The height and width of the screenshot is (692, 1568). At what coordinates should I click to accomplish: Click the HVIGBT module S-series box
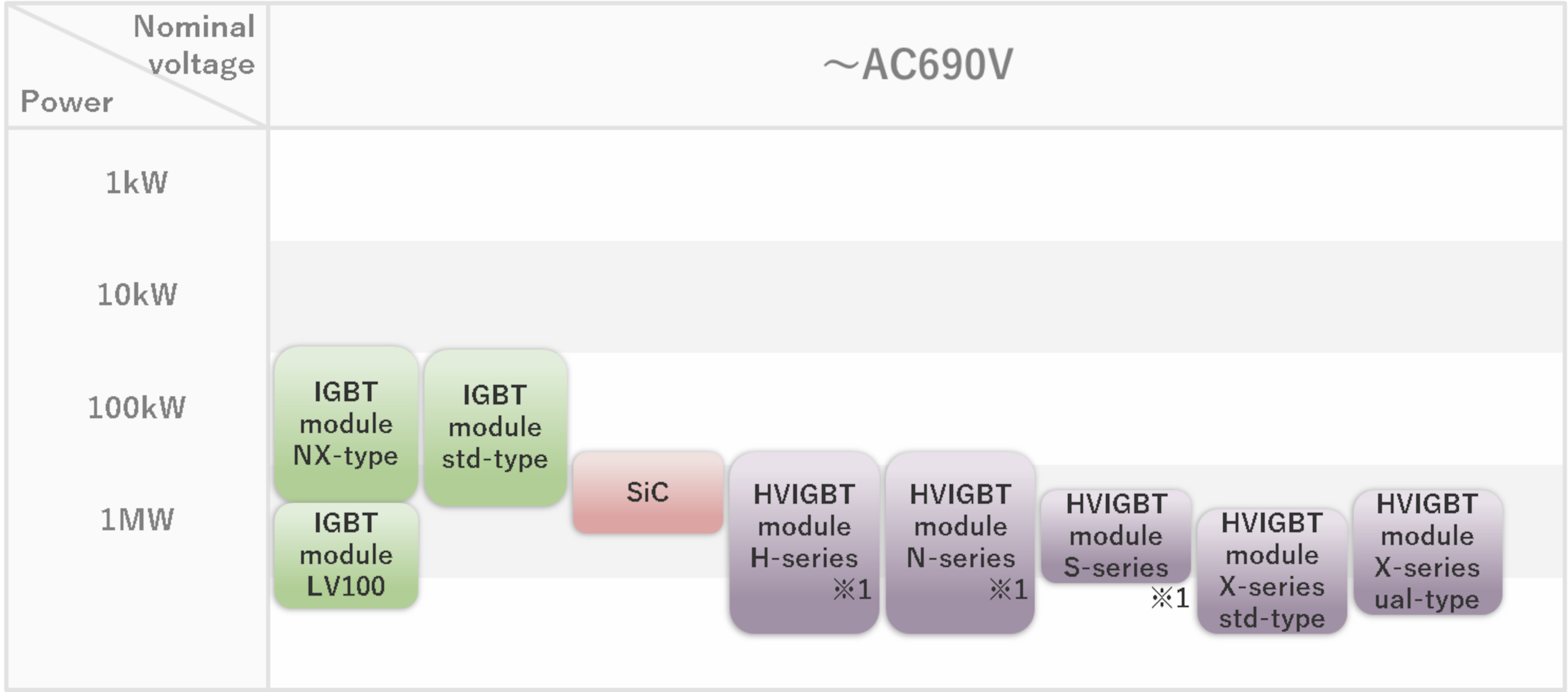pyautogui.click(x=1116, y=536)
